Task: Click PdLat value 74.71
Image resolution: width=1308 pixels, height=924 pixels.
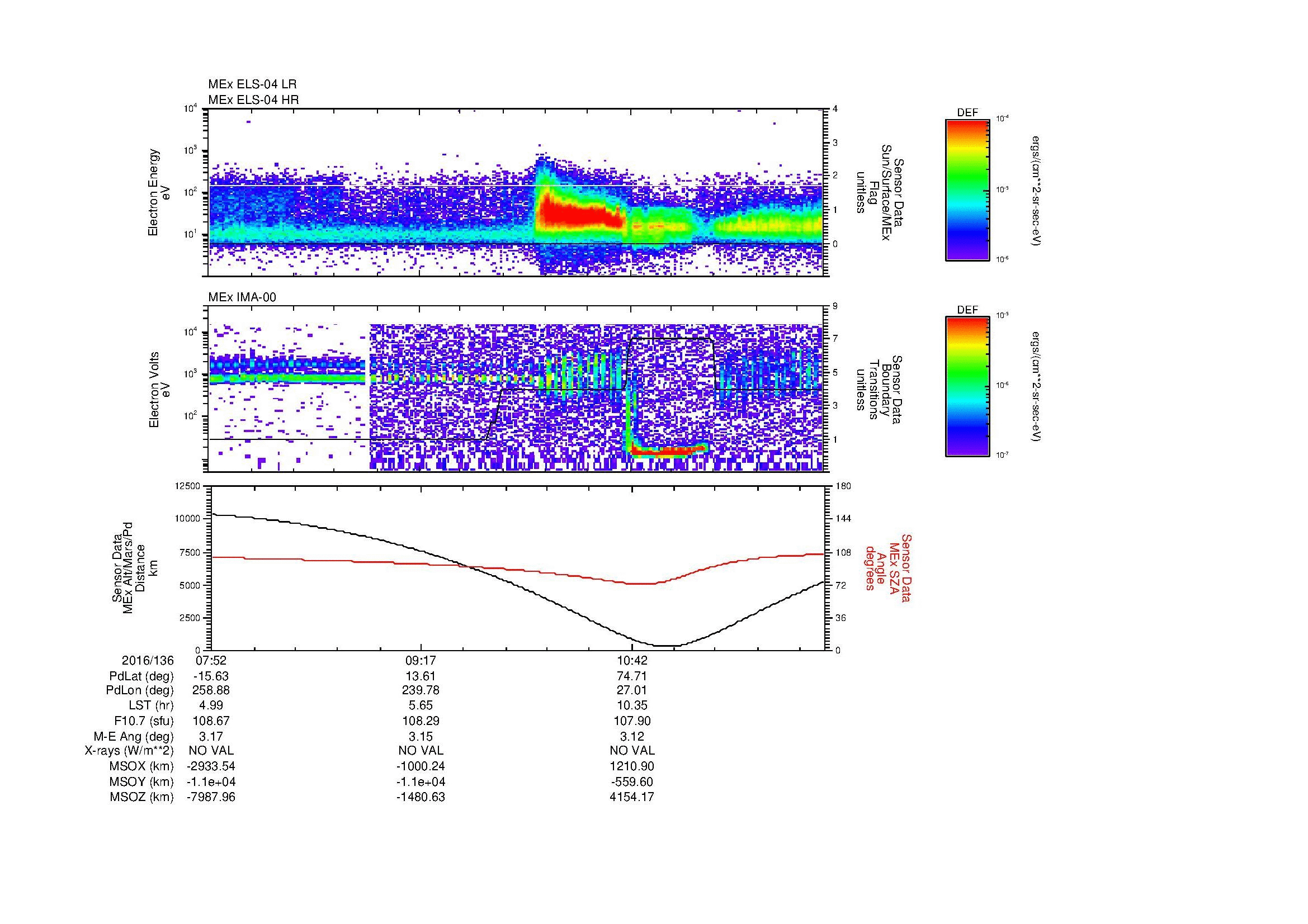Action: [x=632, y=676]
